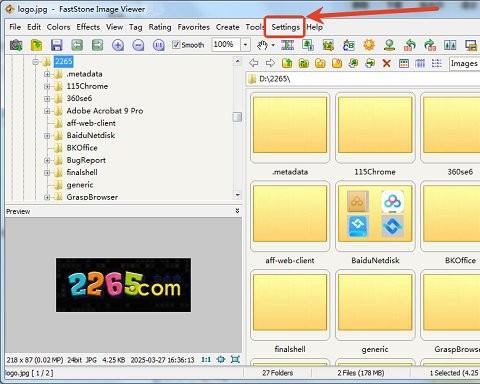The height and width of the screenshot is (384, 480).
Task: Expand the BugReport tree node
Action: click(47, 160)
